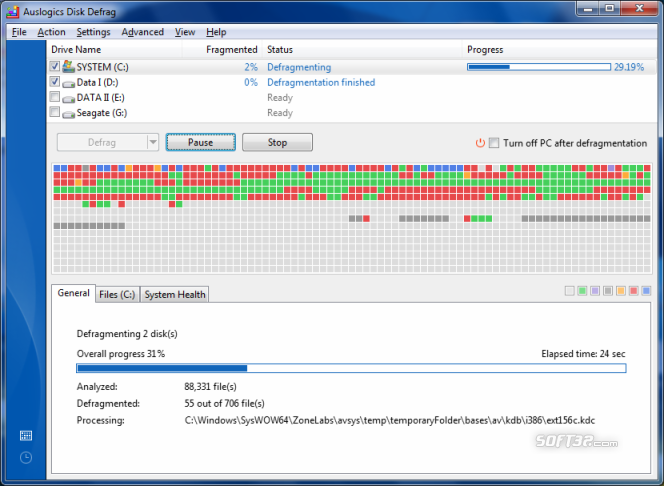The height and width of the screenshot is (486, 664).
Task: Click the Pause button
Action: pos(201,142)
